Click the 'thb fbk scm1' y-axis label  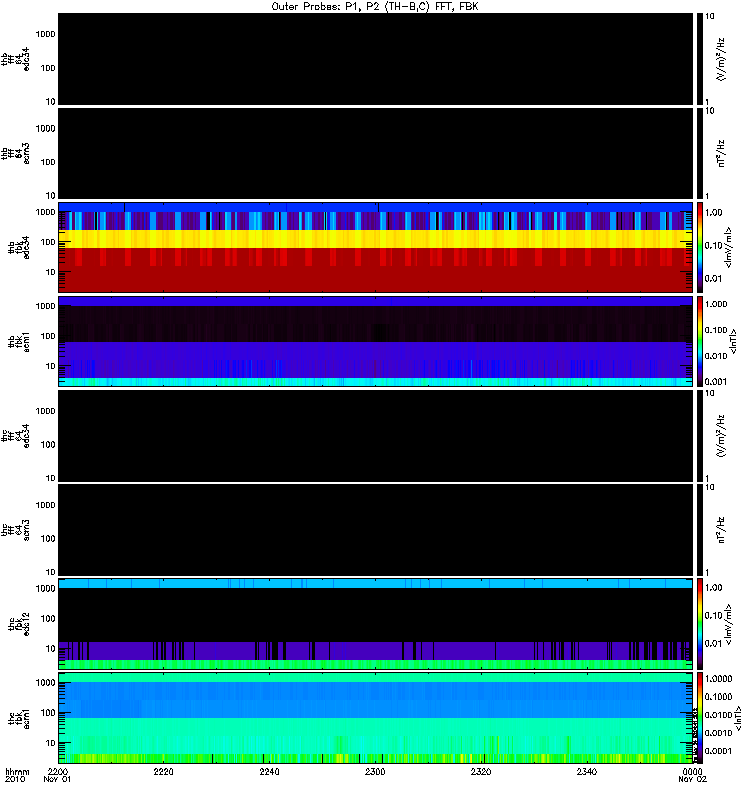coord(18,342)
